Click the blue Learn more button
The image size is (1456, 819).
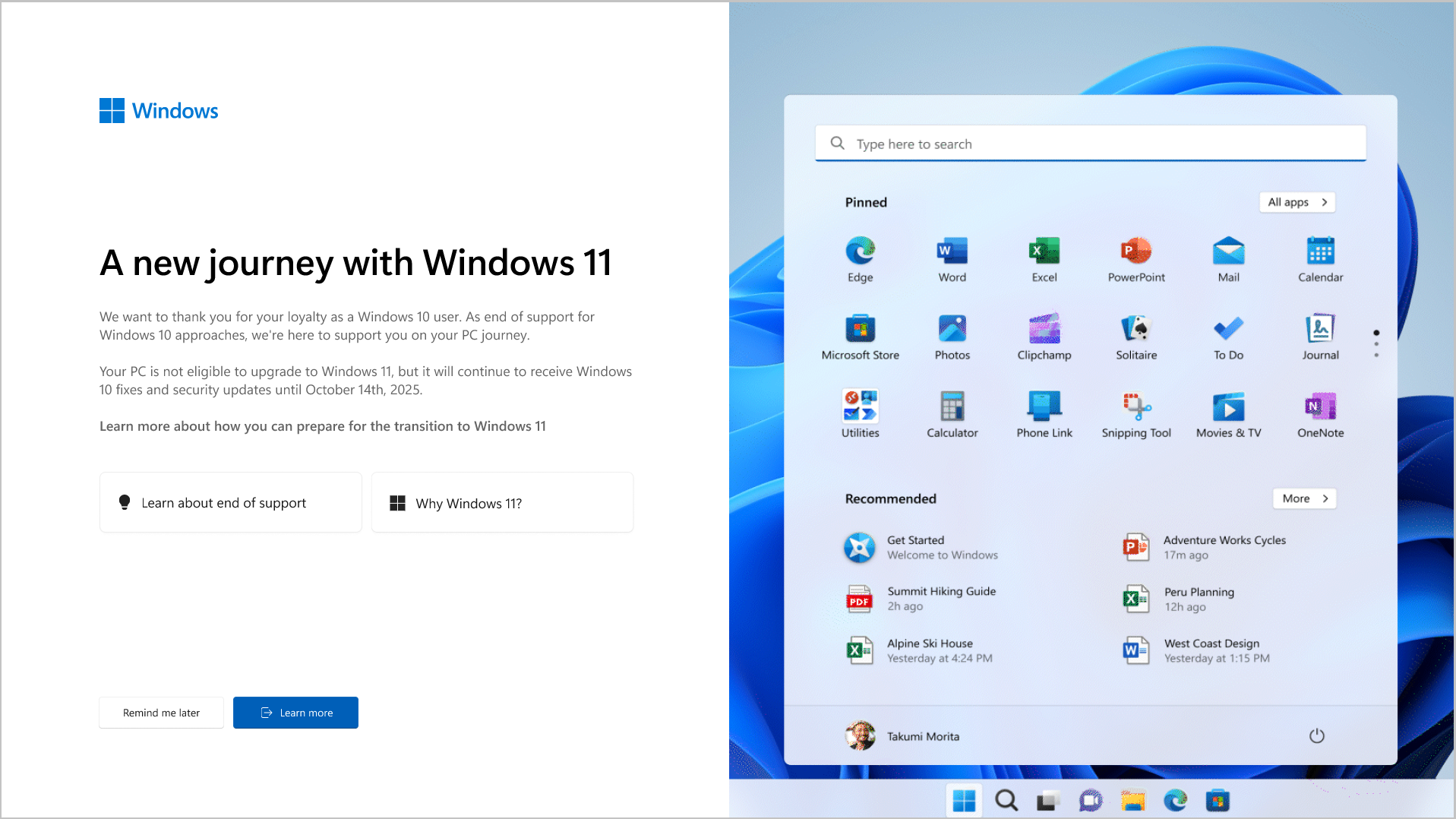click(295, 713)
